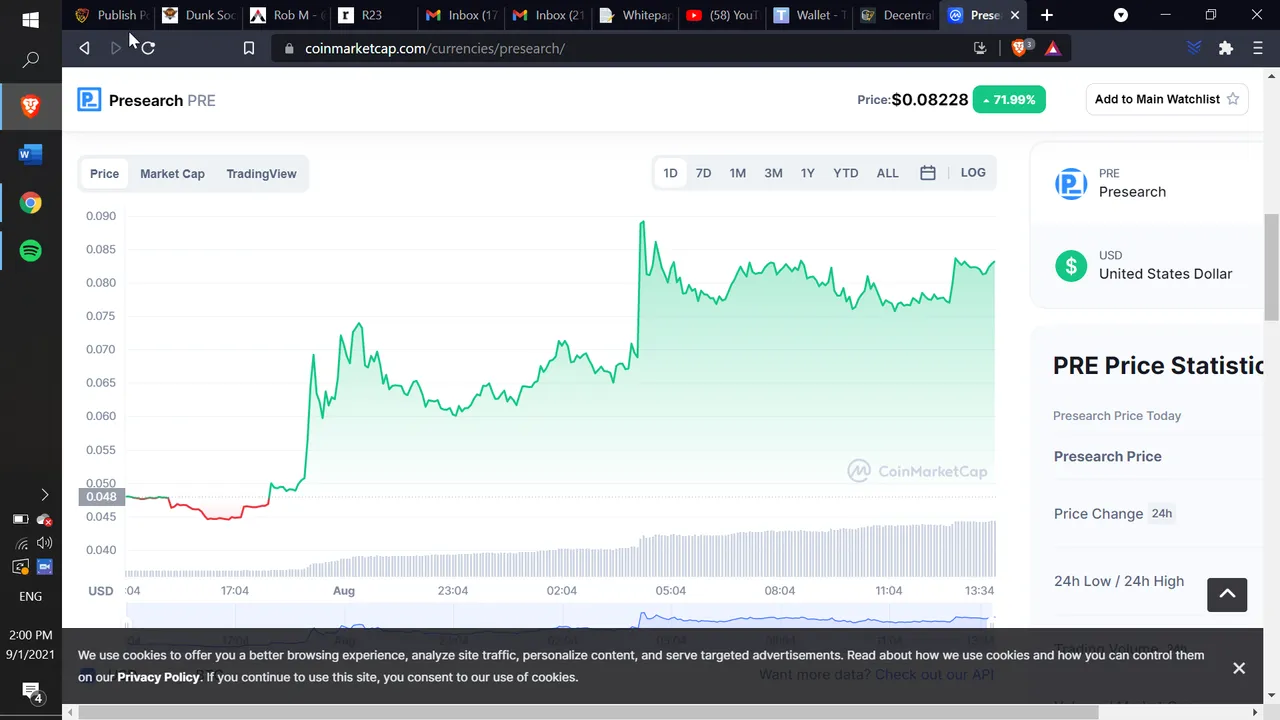Open the network Wi-Fi tray icon
The width and height of the screenshot is (1280, 720).
click(x=21, y=543)
